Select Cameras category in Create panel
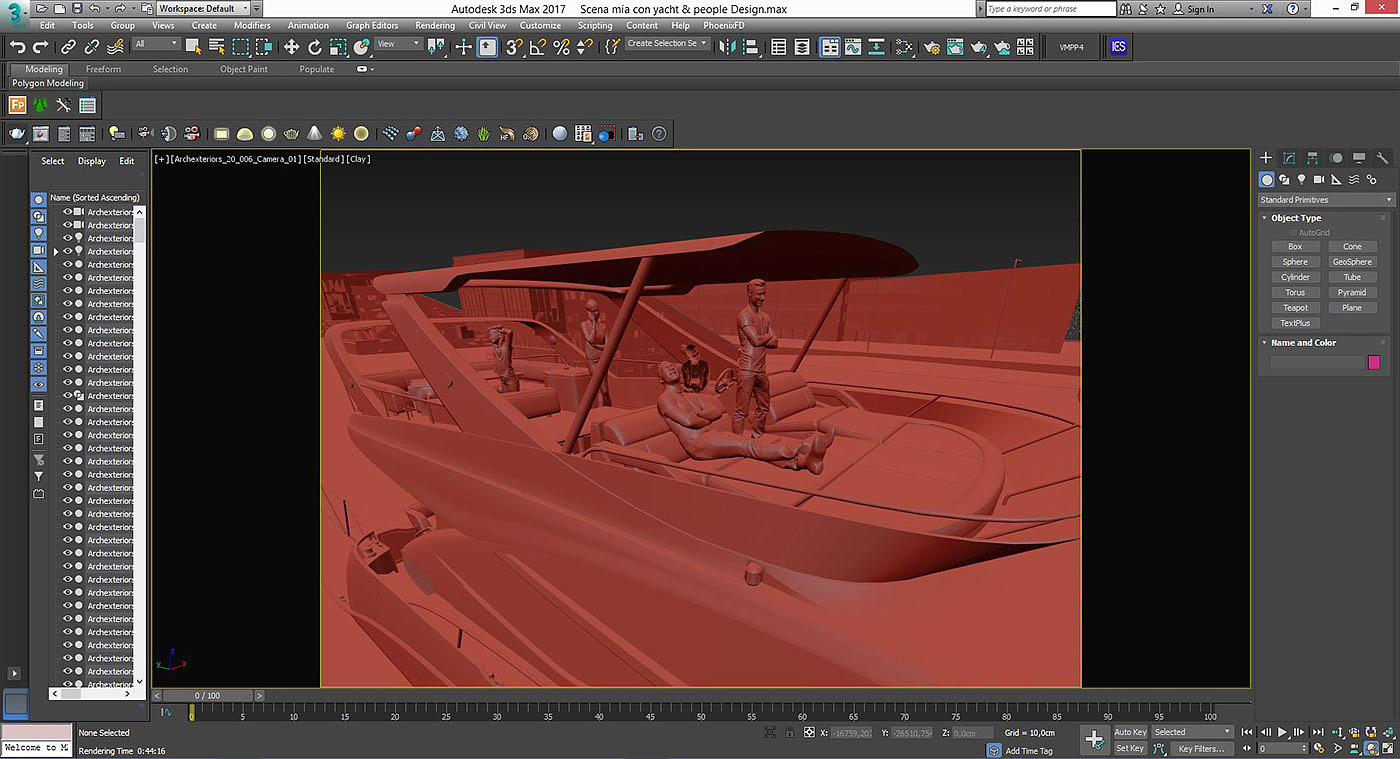 [1319, 179]
